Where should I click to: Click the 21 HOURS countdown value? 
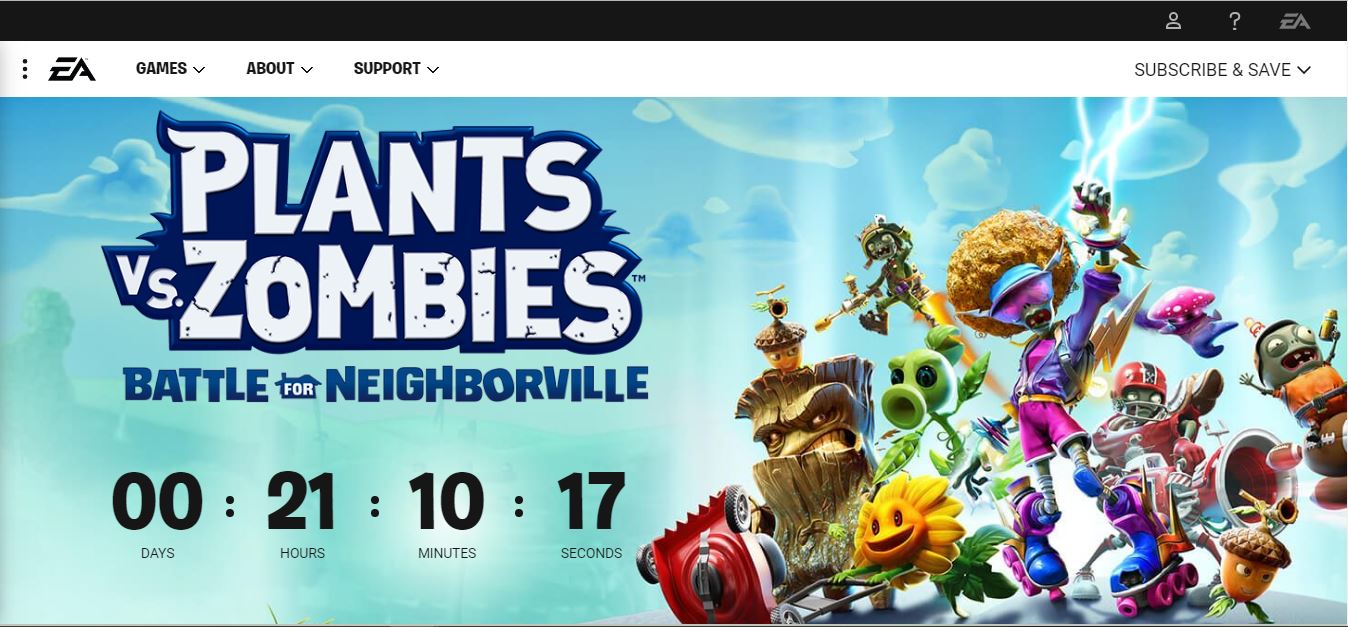(x=302, y=503)
